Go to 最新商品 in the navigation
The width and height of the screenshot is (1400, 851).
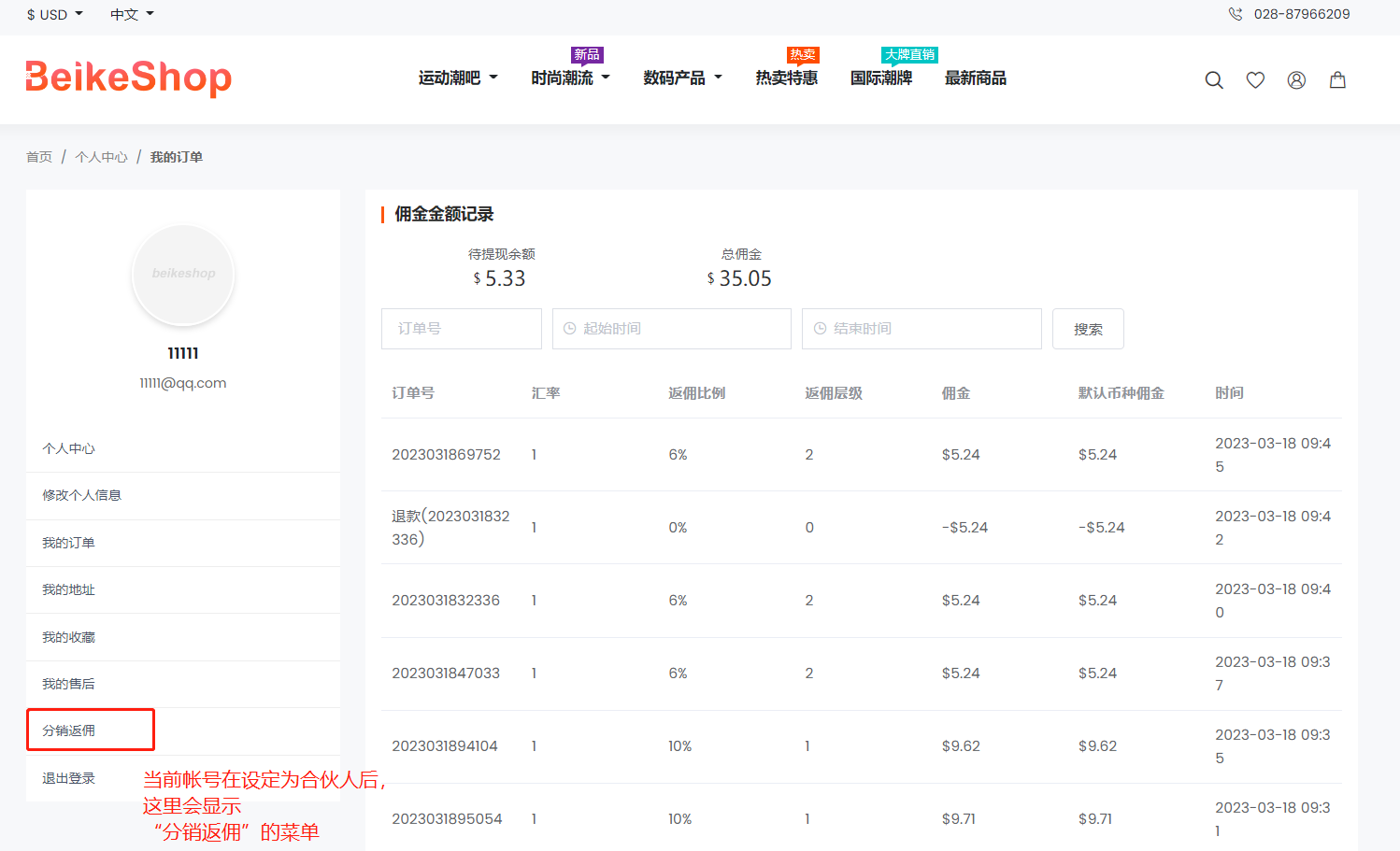click(975, 78)
